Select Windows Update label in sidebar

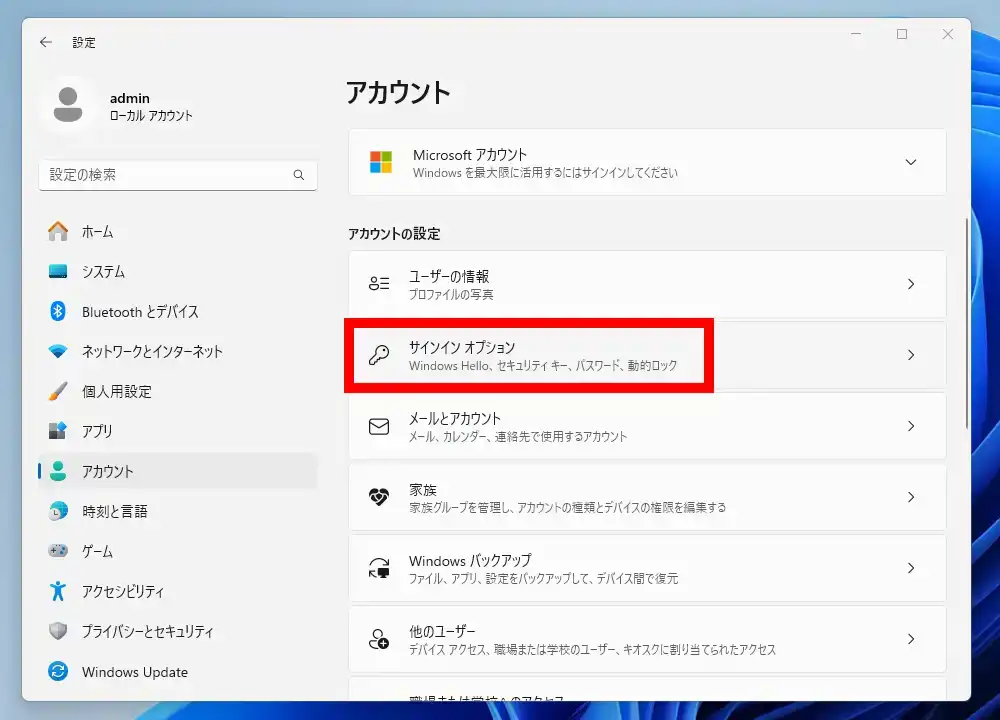[135, 672]
